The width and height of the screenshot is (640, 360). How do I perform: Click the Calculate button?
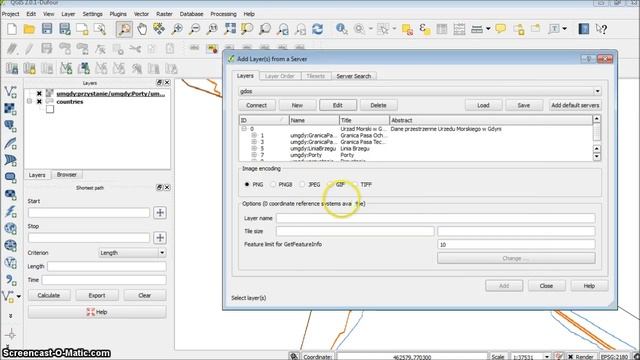pyautogui.click(x=49, y=295)
